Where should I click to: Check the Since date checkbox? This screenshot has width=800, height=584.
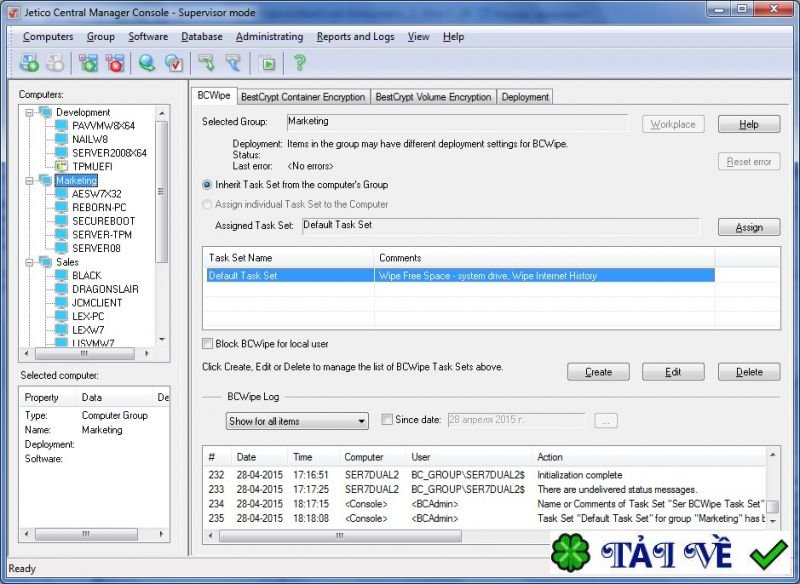click(x=387, y=421)
